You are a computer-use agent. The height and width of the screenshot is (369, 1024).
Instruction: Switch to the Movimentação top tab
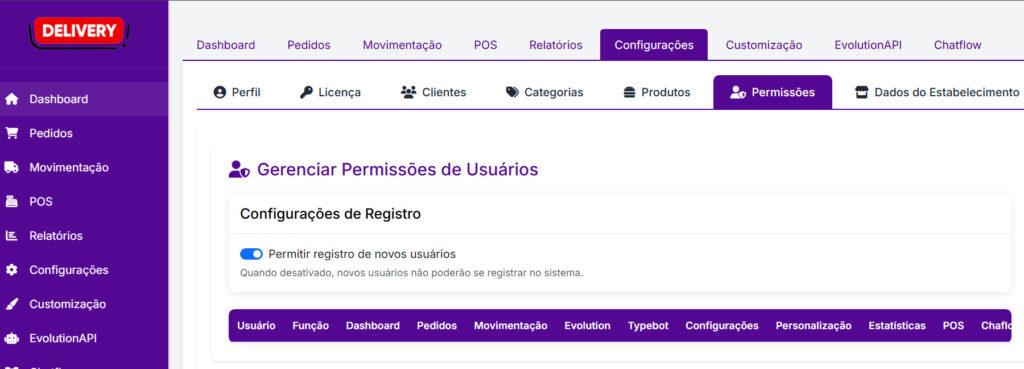402,45
